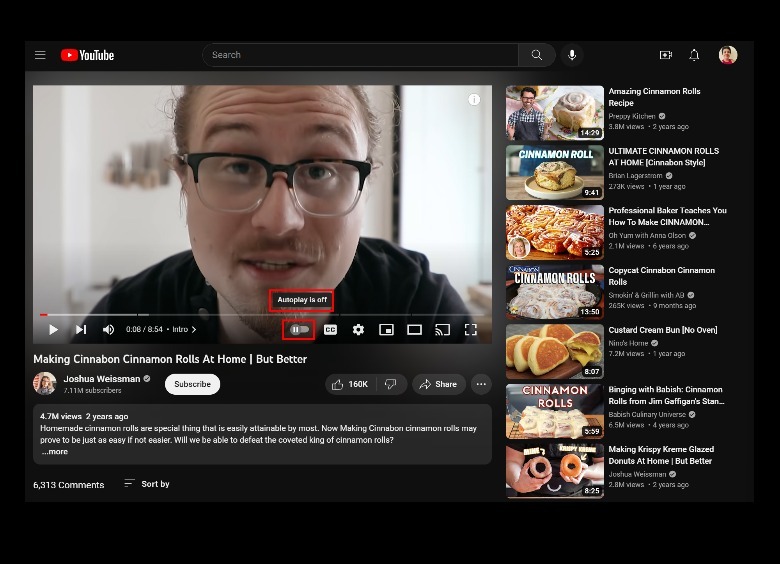Open the Professional Baker Teaches You video thumbnail
Image resolution: width=780 pixels, height=564 pixels.
pos(555,232)
